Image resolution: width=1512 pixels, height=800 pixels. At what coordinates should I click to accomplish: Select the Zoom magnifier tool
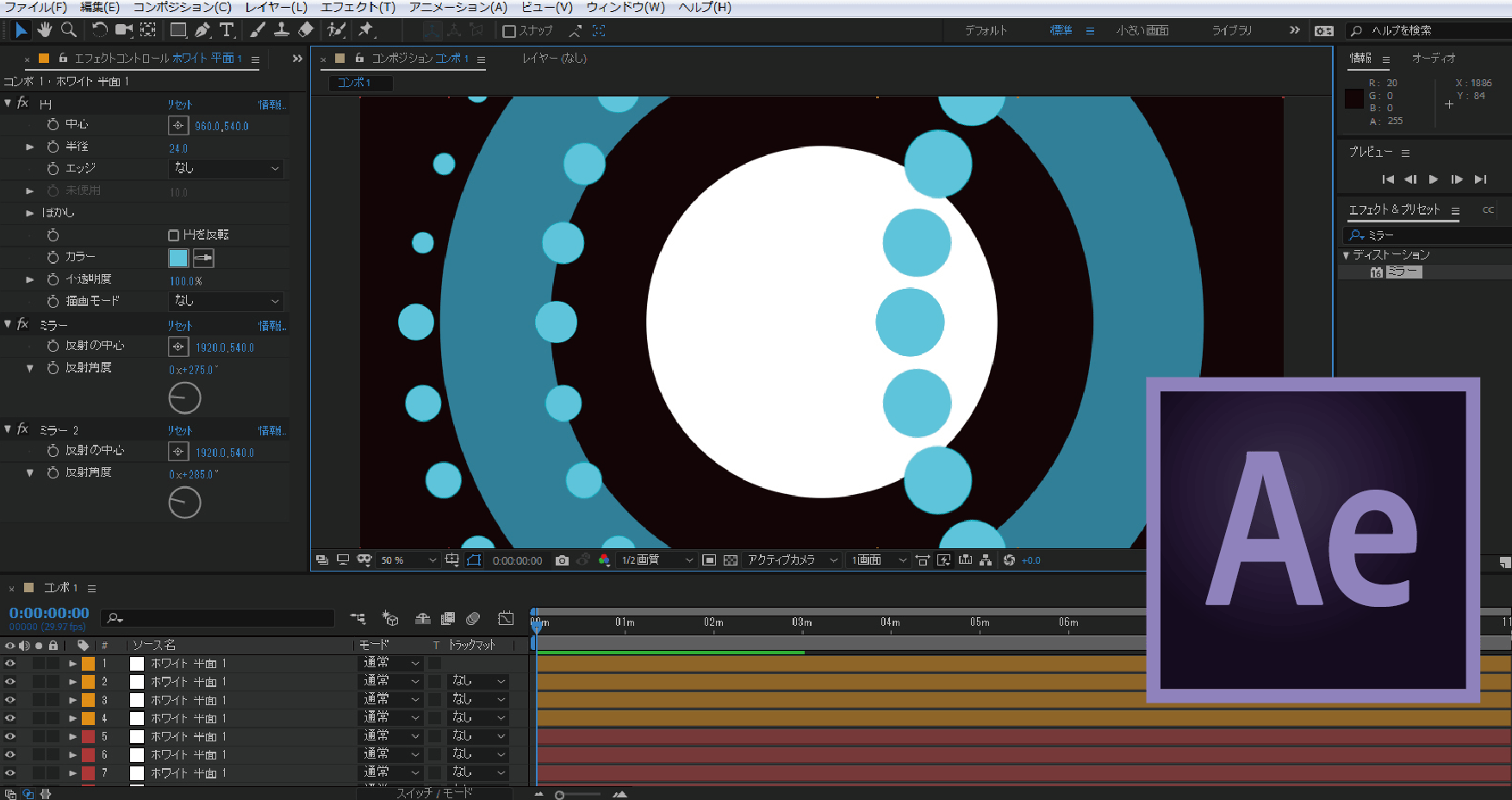69,30
